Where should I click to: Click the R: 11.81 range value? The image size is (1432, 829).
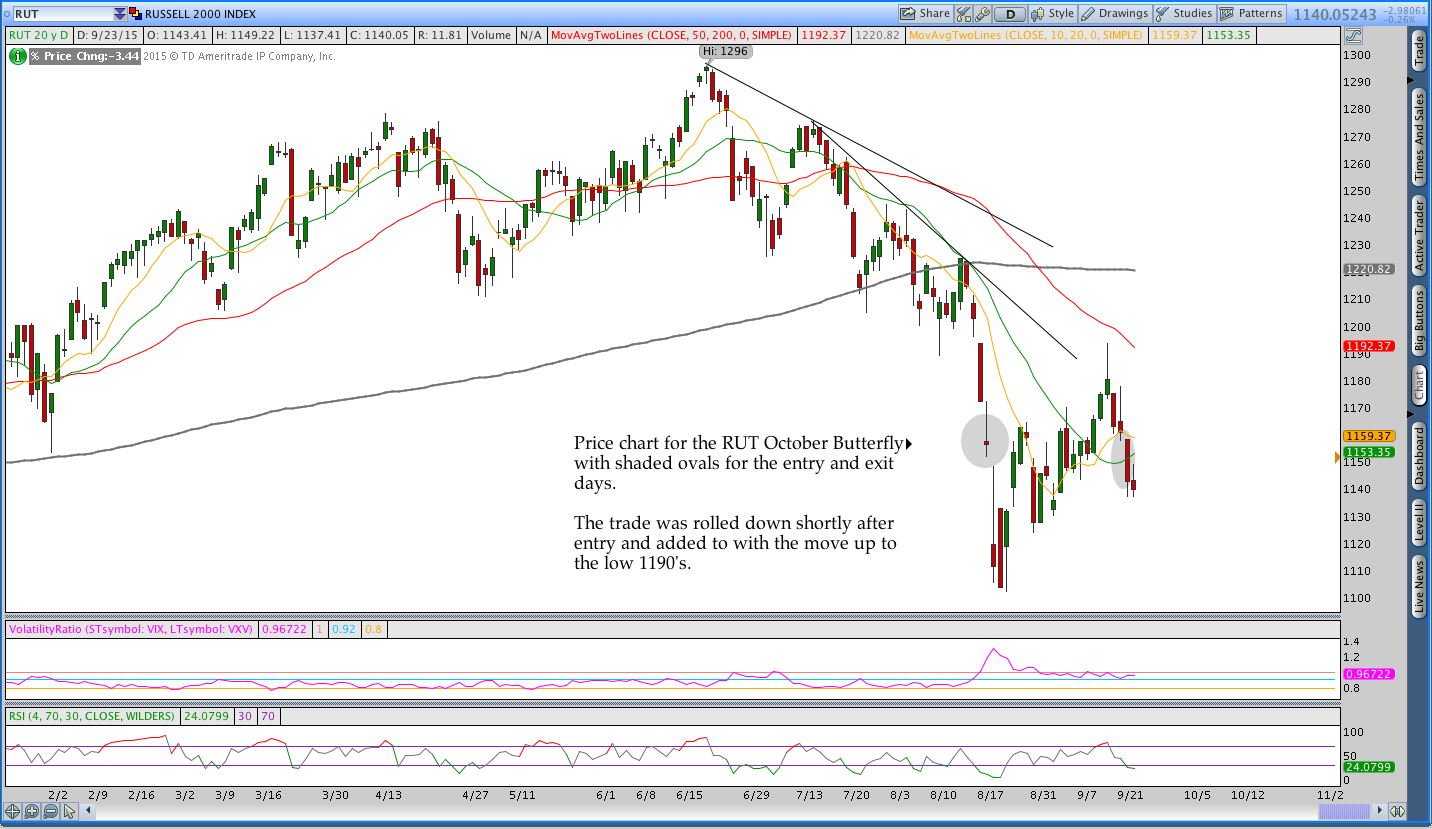tap(440, 35)
